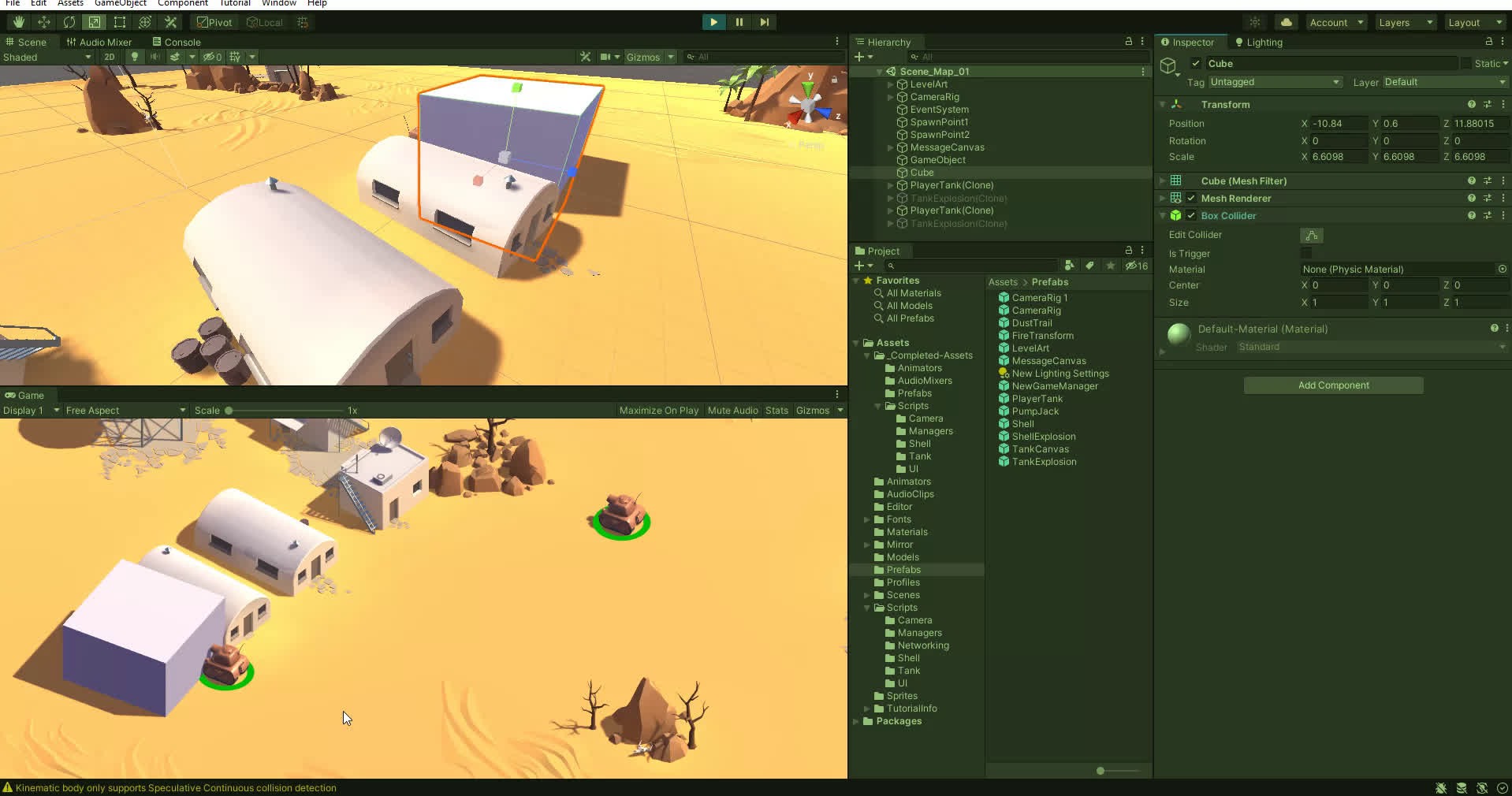Toggle the Cube active checkbox
The width and height of the screenshot is (1512, 796).
tap(1196, 63)
